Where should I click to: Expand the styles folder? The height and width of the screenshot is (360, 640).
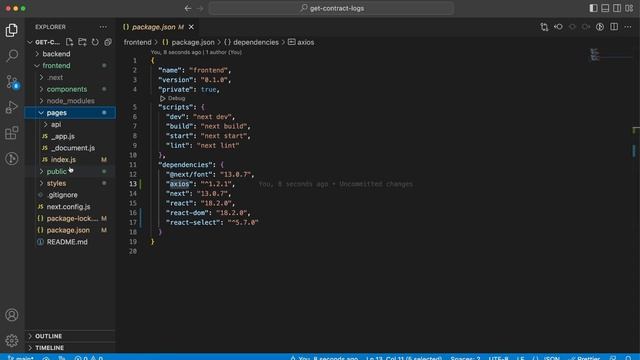click(70, 183)
